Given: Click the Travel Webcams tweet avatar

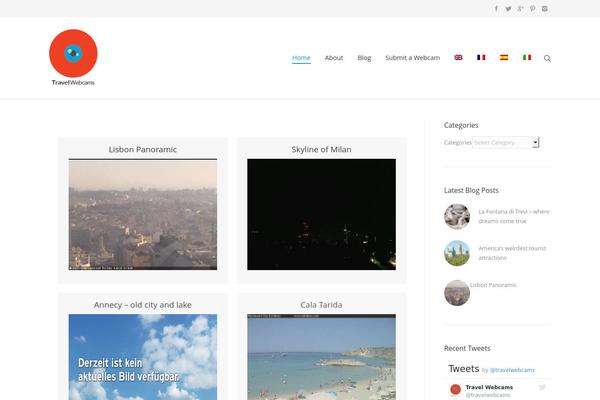Looking at the screenshot, I should pos(455,390).
